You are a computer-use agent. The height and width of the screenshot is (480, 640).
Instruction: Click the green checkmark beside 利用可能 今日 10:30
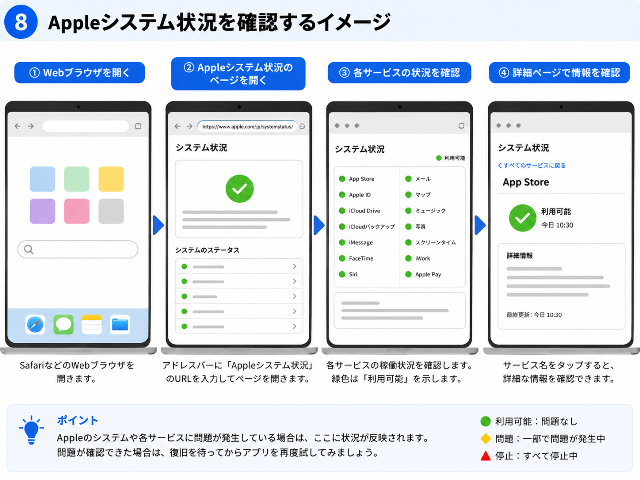522,218
